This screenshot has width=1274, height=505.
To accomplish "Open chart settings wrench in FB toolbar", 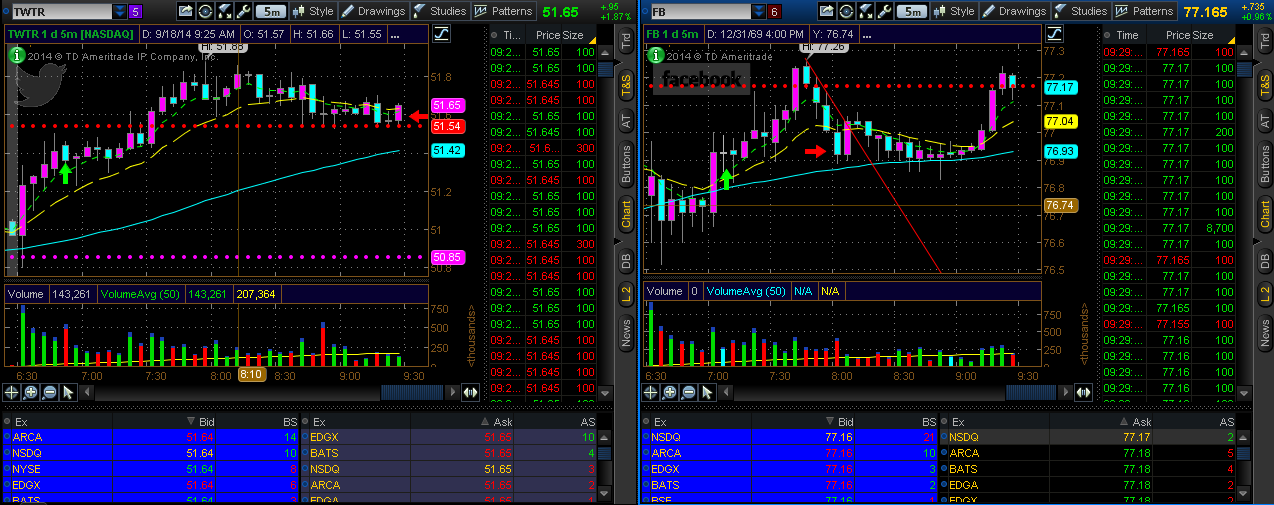I will [x=882, y=12].
